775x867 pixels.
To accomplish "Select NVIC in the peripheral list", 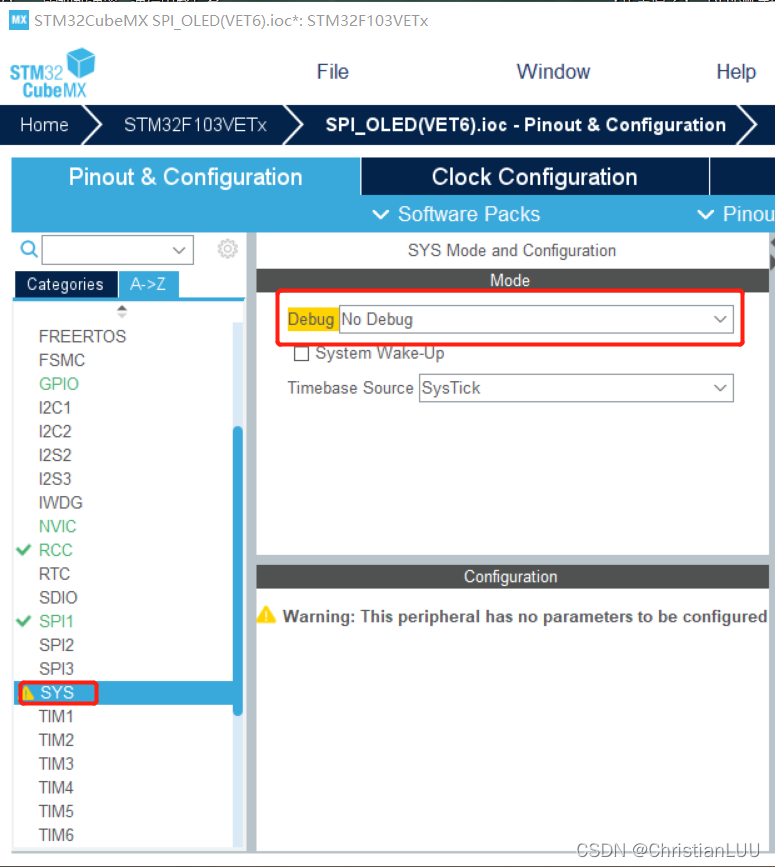I will coord(57,526).
